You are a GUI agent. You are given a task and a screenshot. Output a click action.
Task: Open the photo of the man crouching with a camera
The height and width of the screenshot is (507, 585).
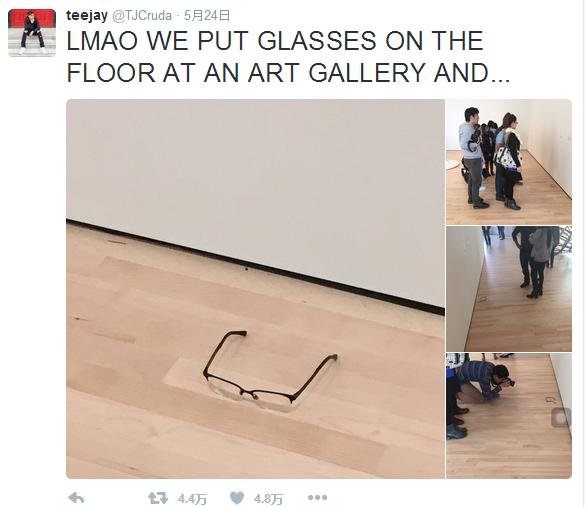click(x=509, y=416)
